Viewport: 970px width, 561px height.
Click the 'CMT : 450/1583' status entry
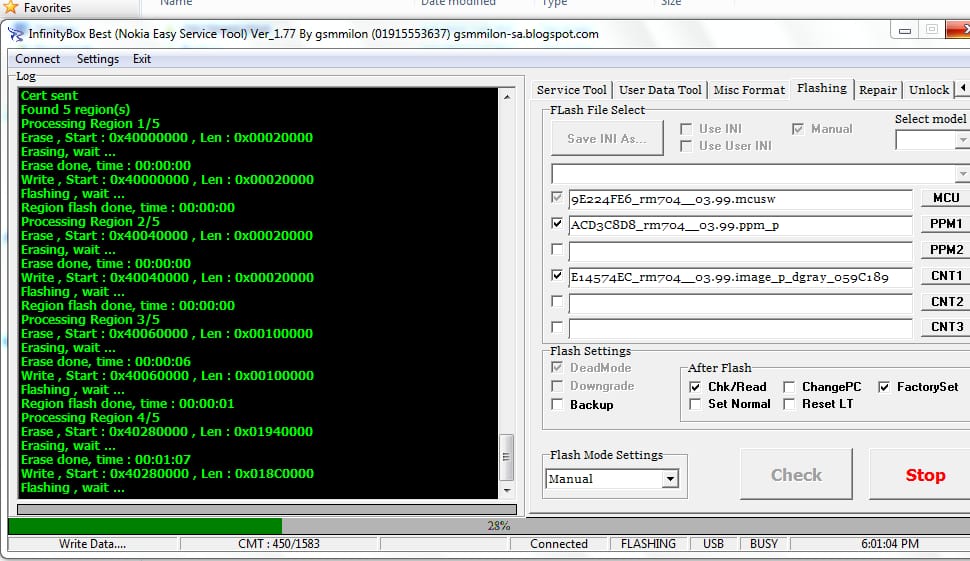pyautogui.click(x=279, y=544)
